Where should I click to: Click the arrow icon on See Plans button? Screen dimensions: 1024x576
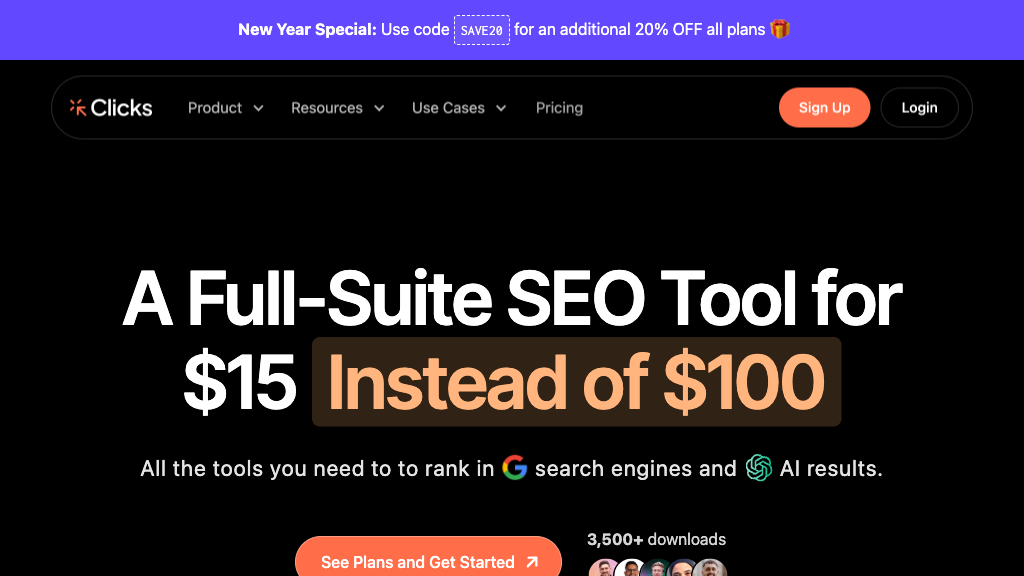coord(532,562)
